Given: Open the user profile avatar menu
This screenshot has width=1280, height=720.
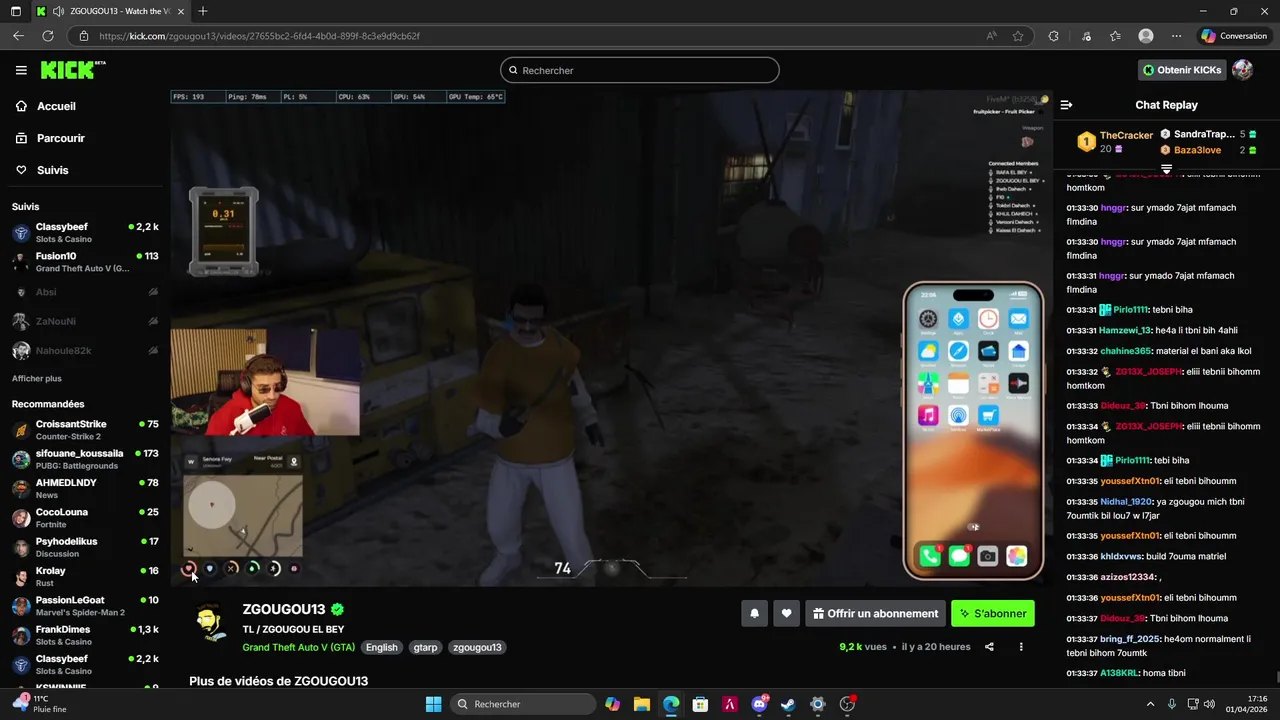Looking at the screenshot, I should click(x=1243, y=70).
